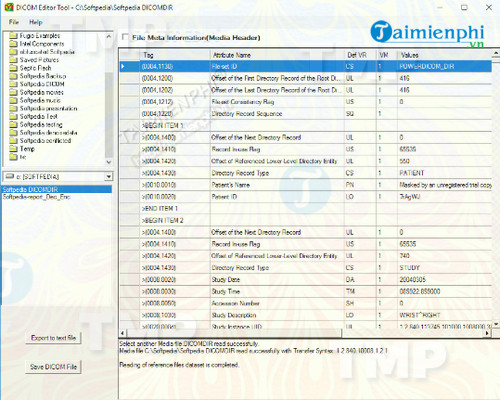The height and width of the screenshot is (400, 500).
Task: Select the 20040305 study date value
Action: (x=444, y=279)
